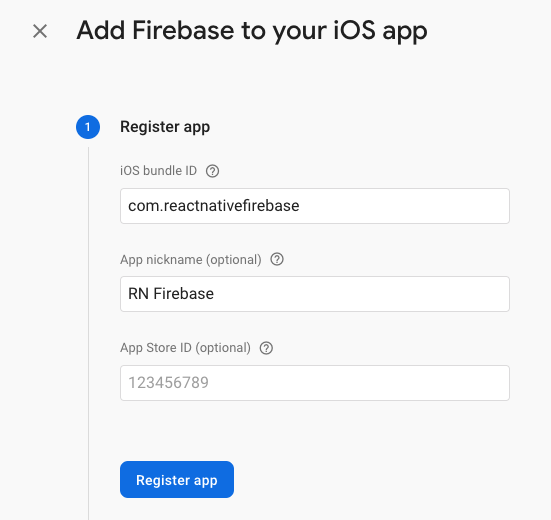Place cursor in RN Firebase text
The image size is (551, 520).
pyautogui.click(x=171, y=294)
